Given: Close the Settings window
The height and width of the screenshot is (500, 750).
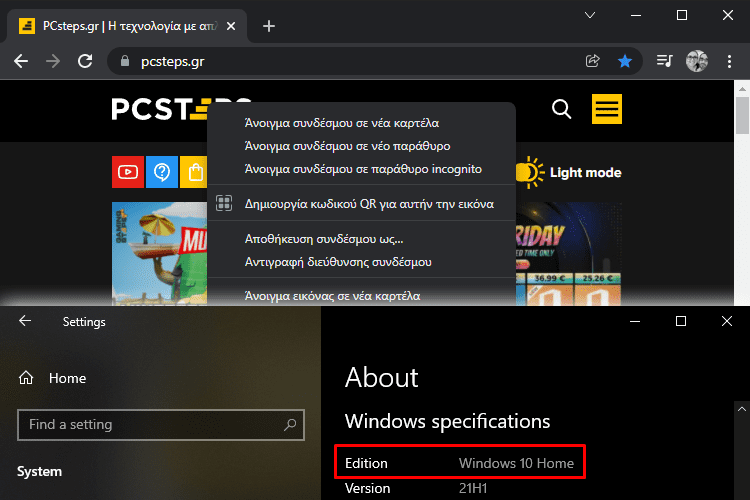Looking at the screenshot, I should tap(727, 321).
